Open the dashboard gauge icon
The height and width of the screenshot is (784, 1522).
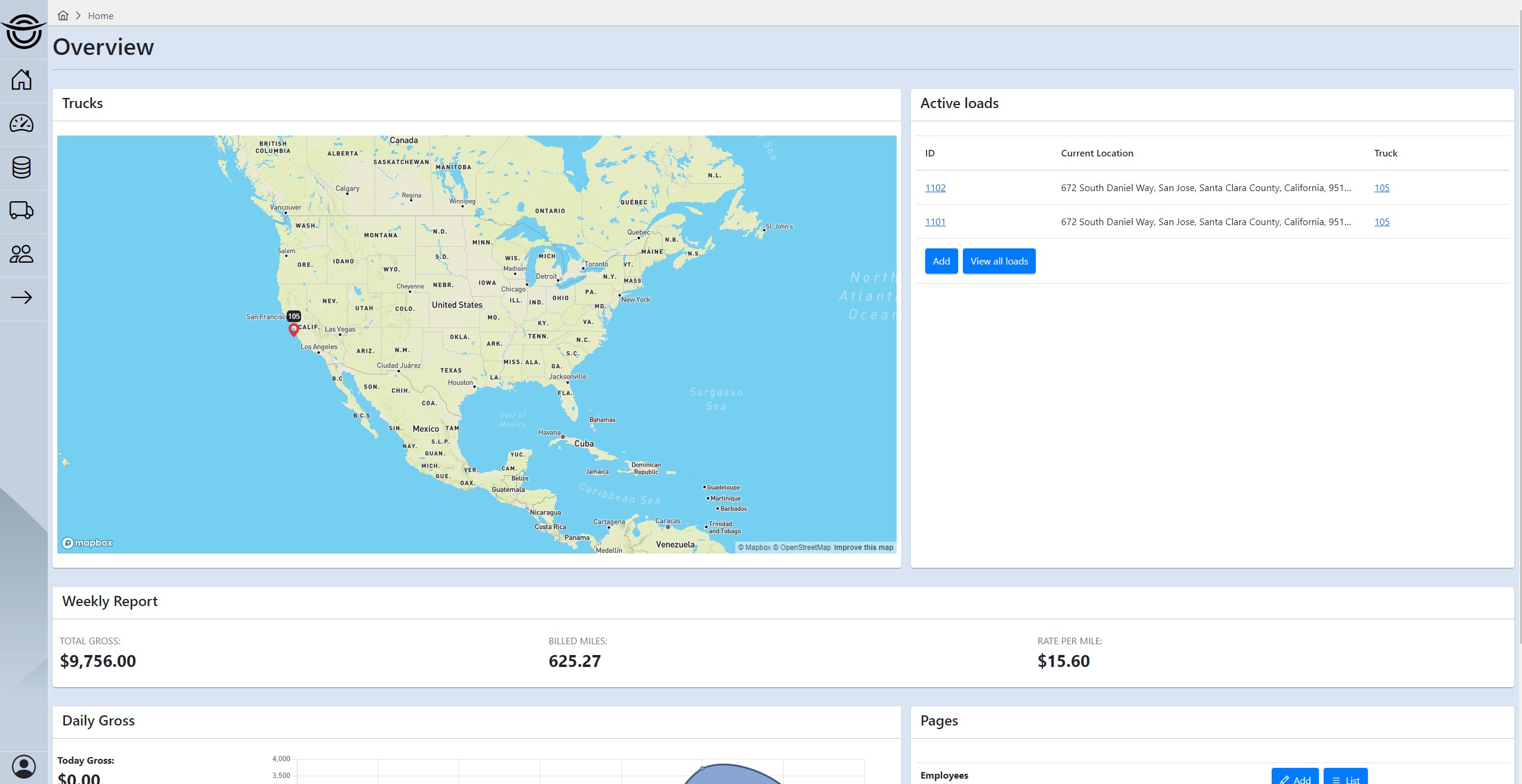tap(22, 124)
